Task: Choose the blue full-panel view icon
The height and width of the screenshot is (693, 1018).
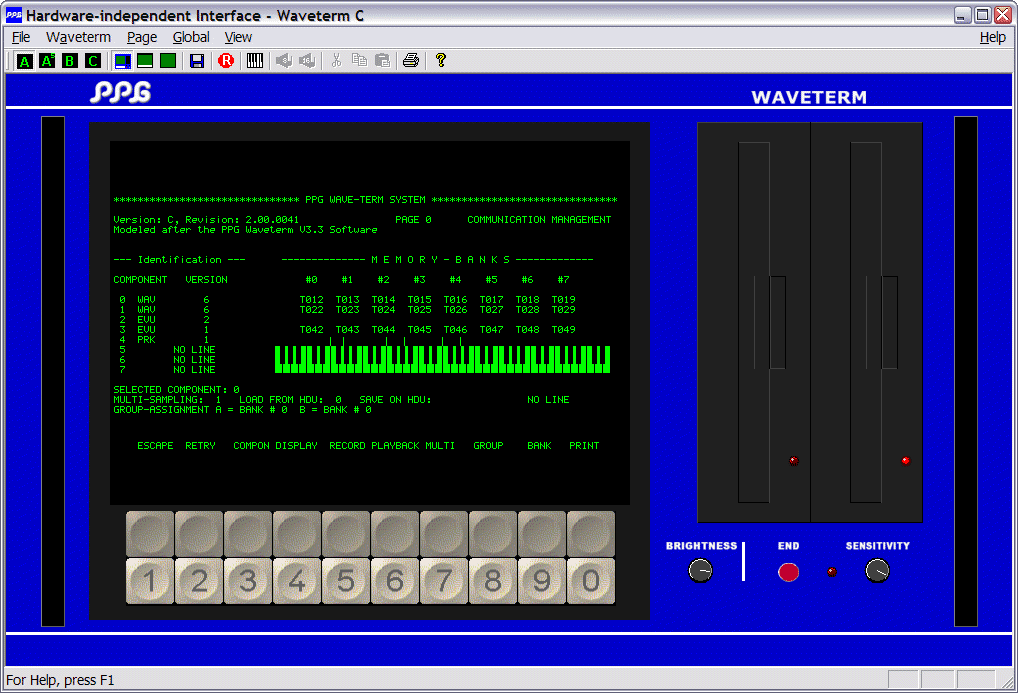Action: coord(122,61)
